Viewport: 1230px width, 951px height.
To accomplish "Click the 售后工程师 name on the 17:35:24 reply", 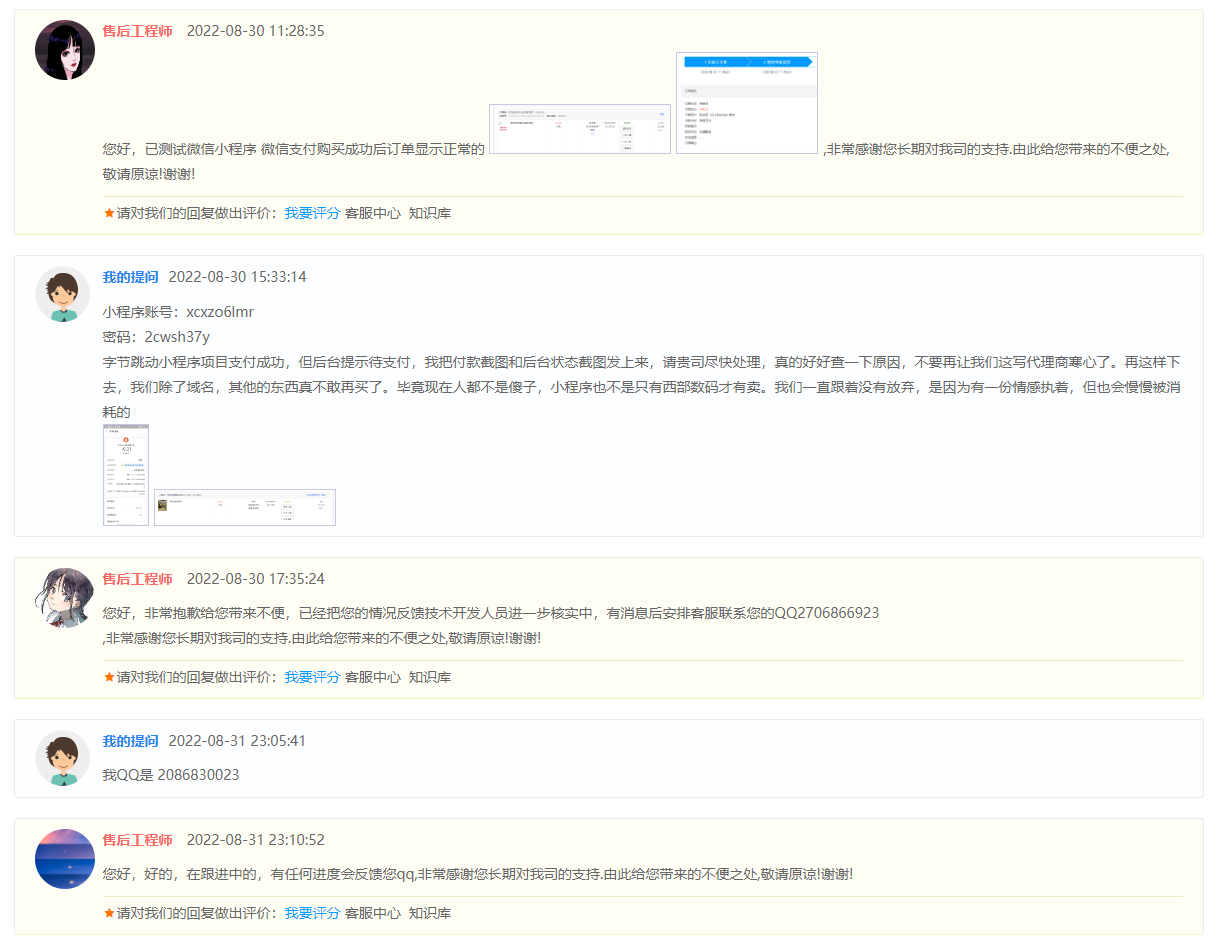I will click(137, 579).
